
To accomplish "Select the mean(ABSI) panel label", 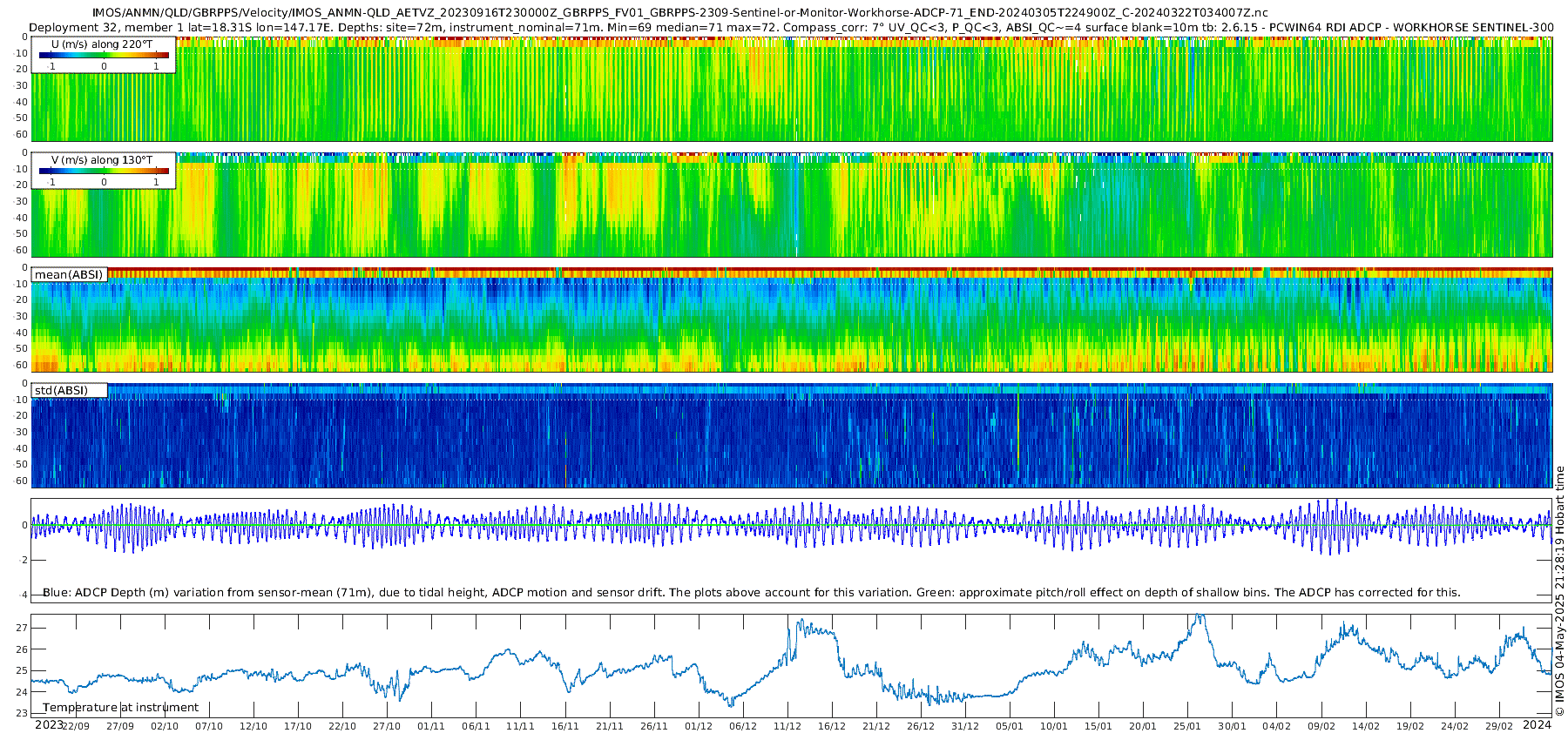I will coord(69,275).
